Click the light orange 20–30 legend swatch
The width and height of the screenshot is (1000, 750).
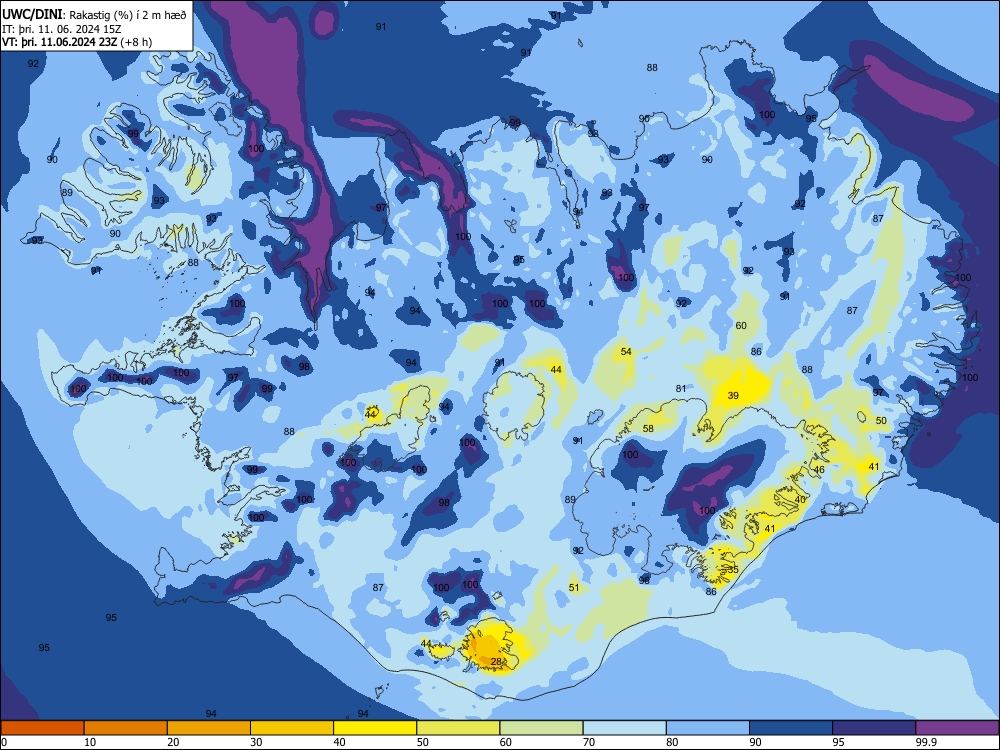[209, 728]
